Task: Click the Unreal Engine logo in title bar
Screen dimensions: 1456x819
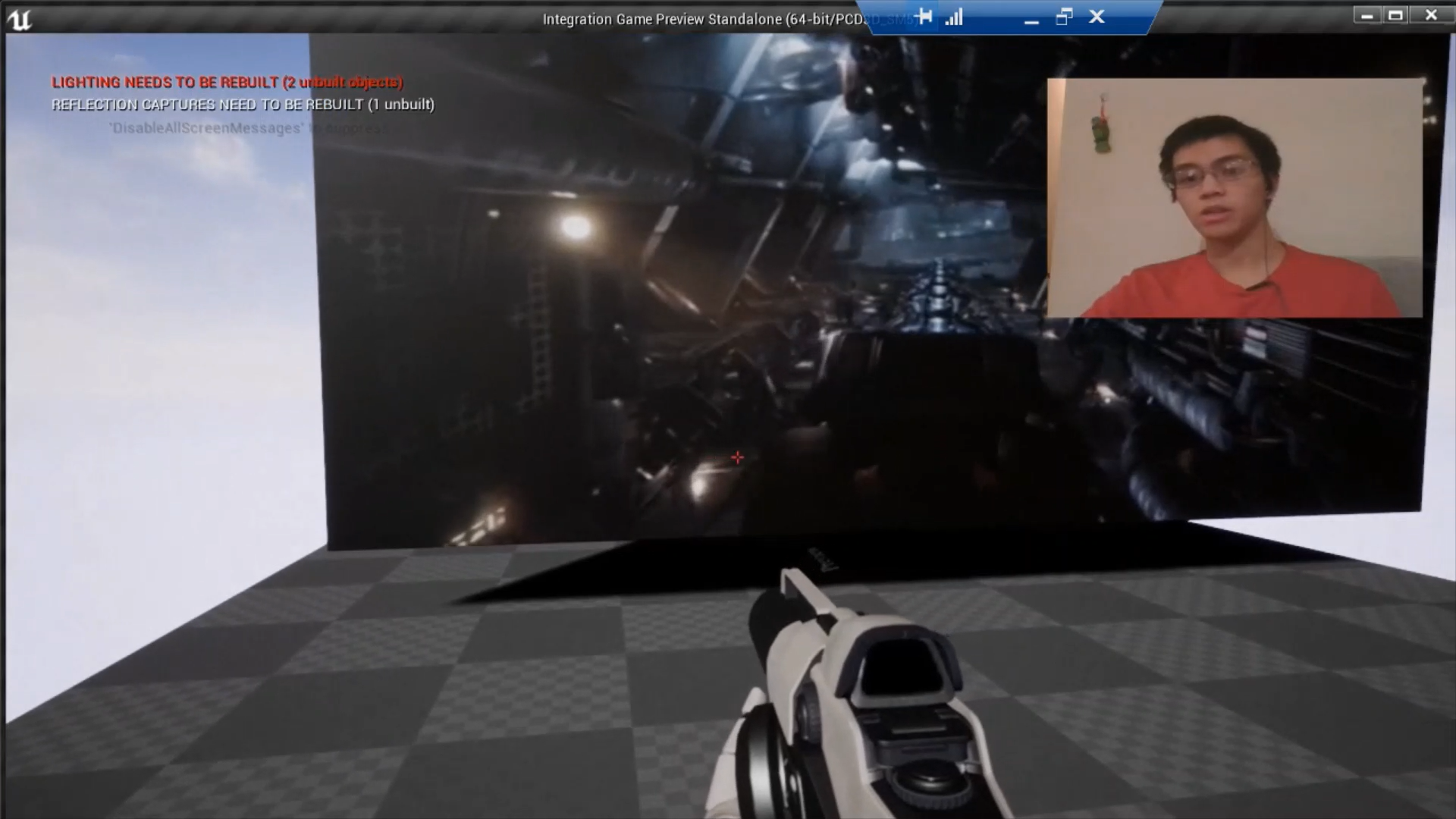Action: (19, 19)
